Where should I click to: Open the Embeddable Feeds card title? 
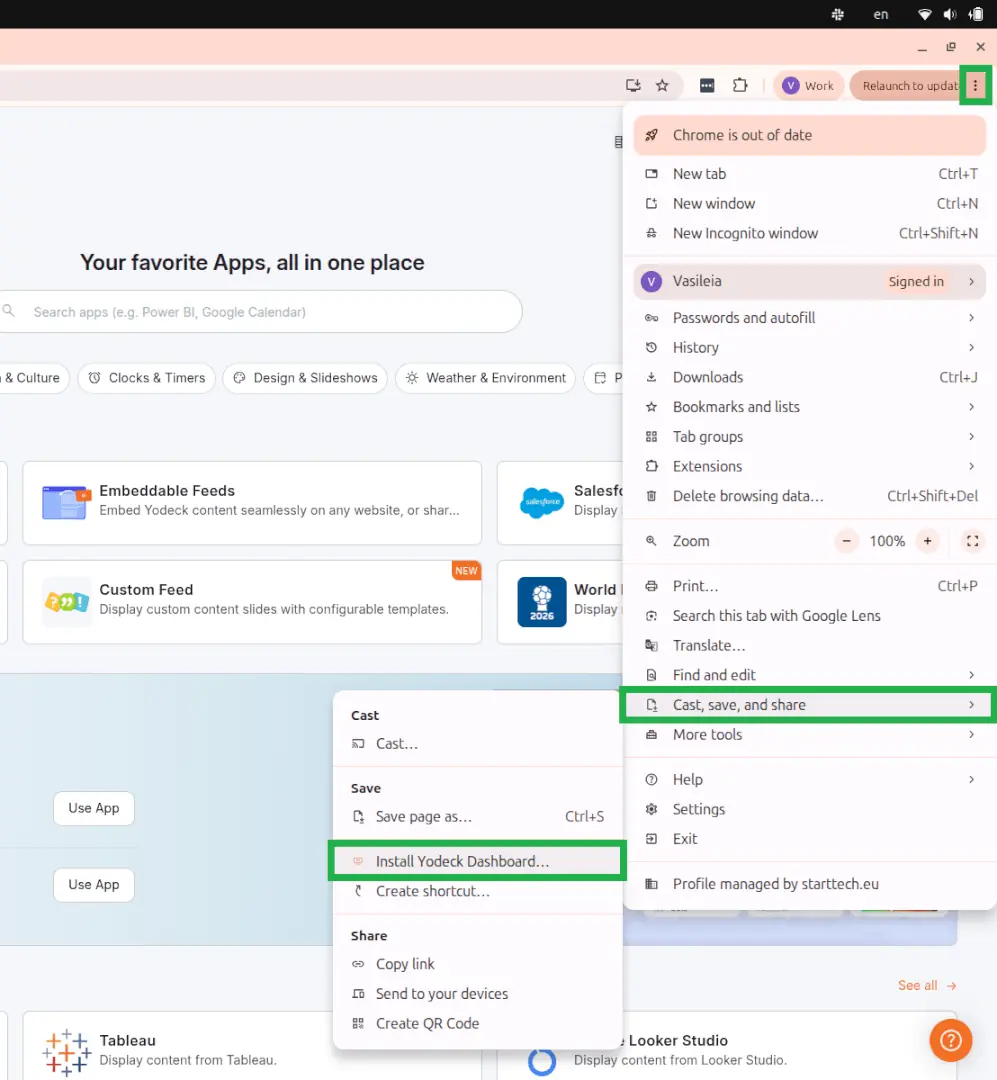(x=167, y=490)
